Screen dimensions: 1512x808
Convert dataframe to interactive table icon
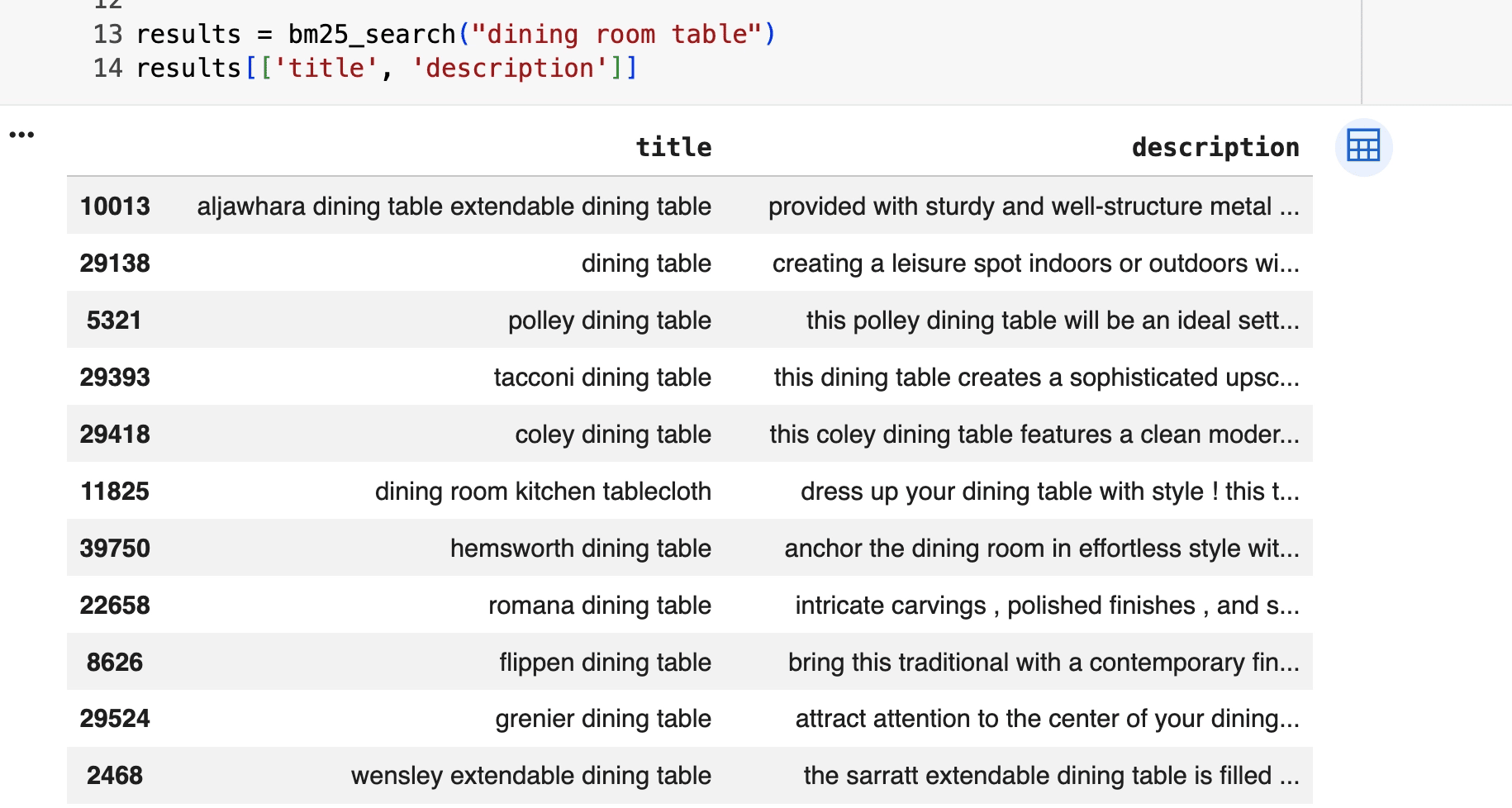(1363, 147)
